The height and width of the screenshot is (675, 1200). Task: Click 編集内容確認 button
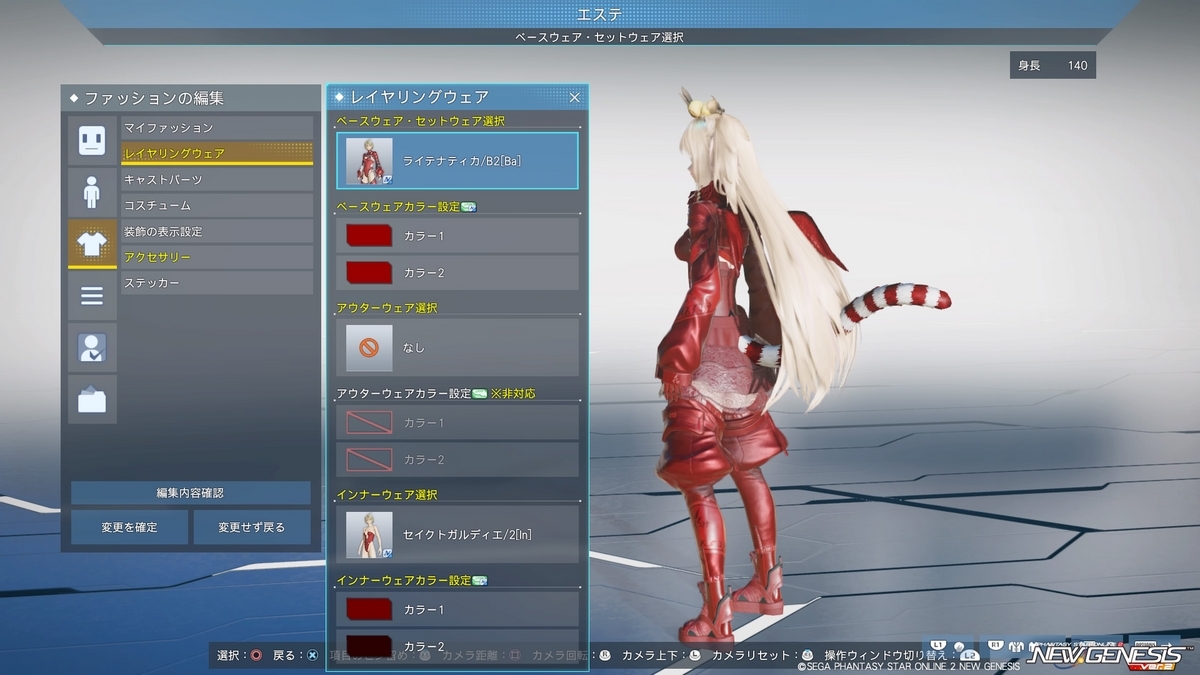pyautogui.click(x=191, y=493)
